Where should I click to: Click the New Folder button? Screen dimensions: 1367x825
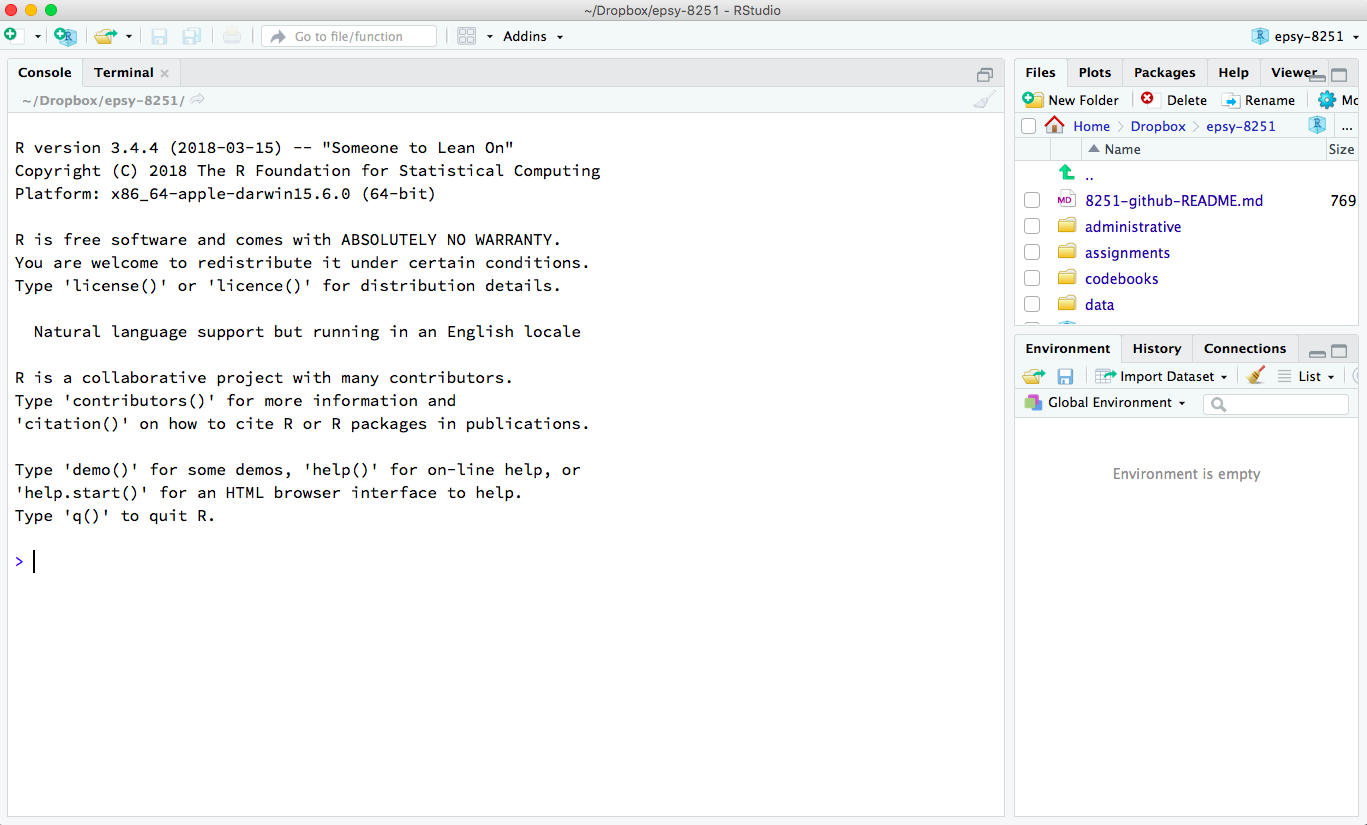(x=1071, y=100)
